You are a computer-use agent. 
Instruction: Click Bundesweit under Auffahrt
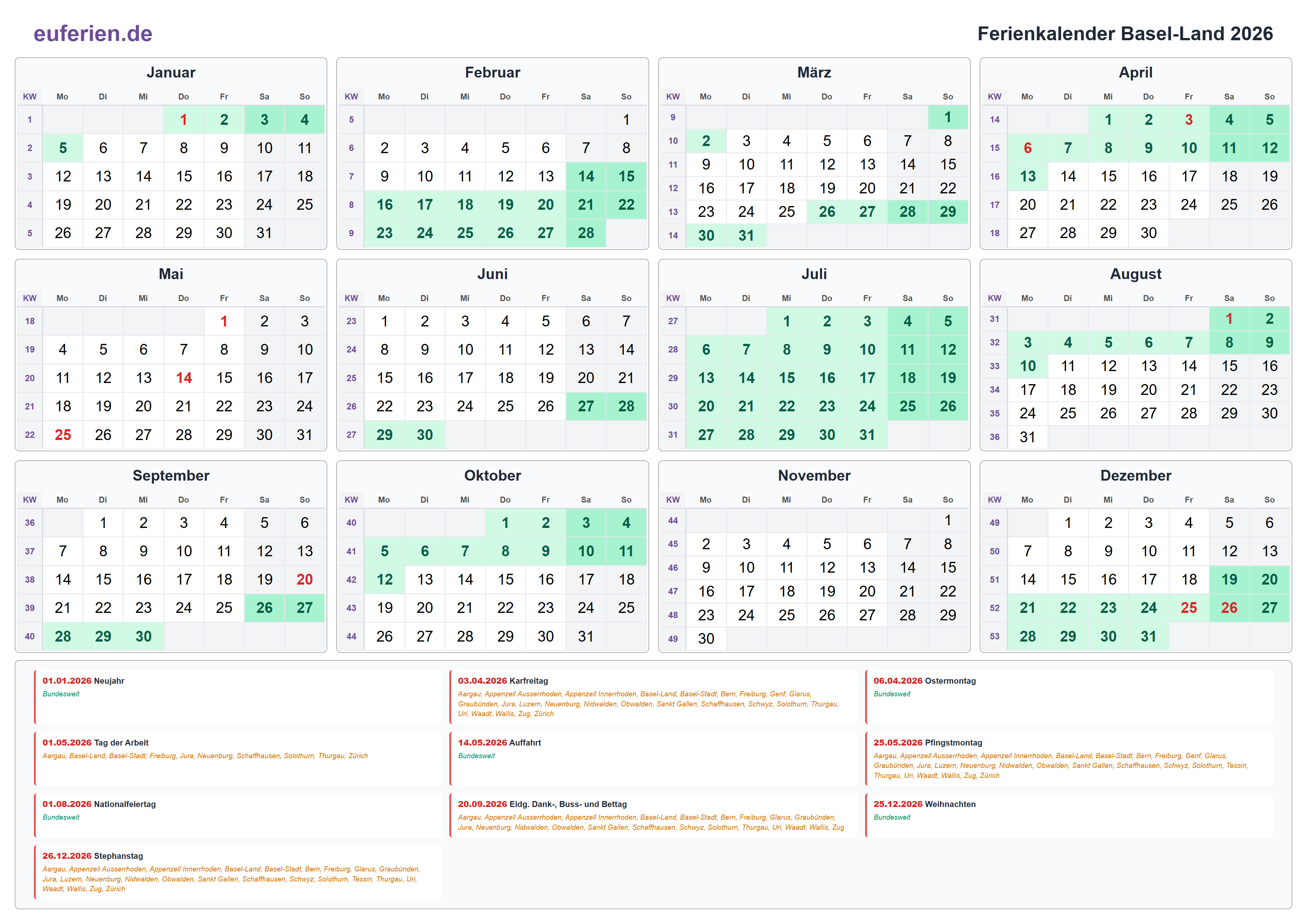[x=477, y=756]
